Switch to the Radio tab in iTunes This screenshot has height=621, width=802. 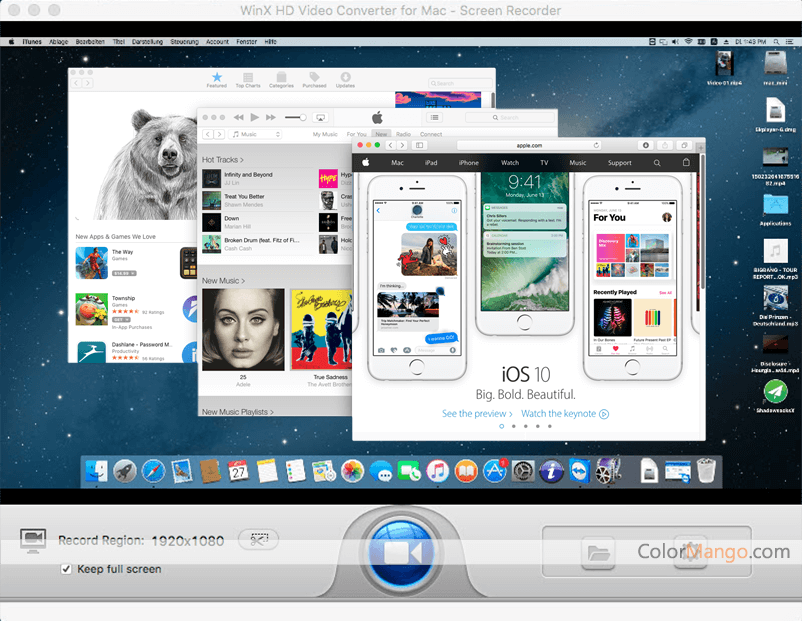point(403,134)
